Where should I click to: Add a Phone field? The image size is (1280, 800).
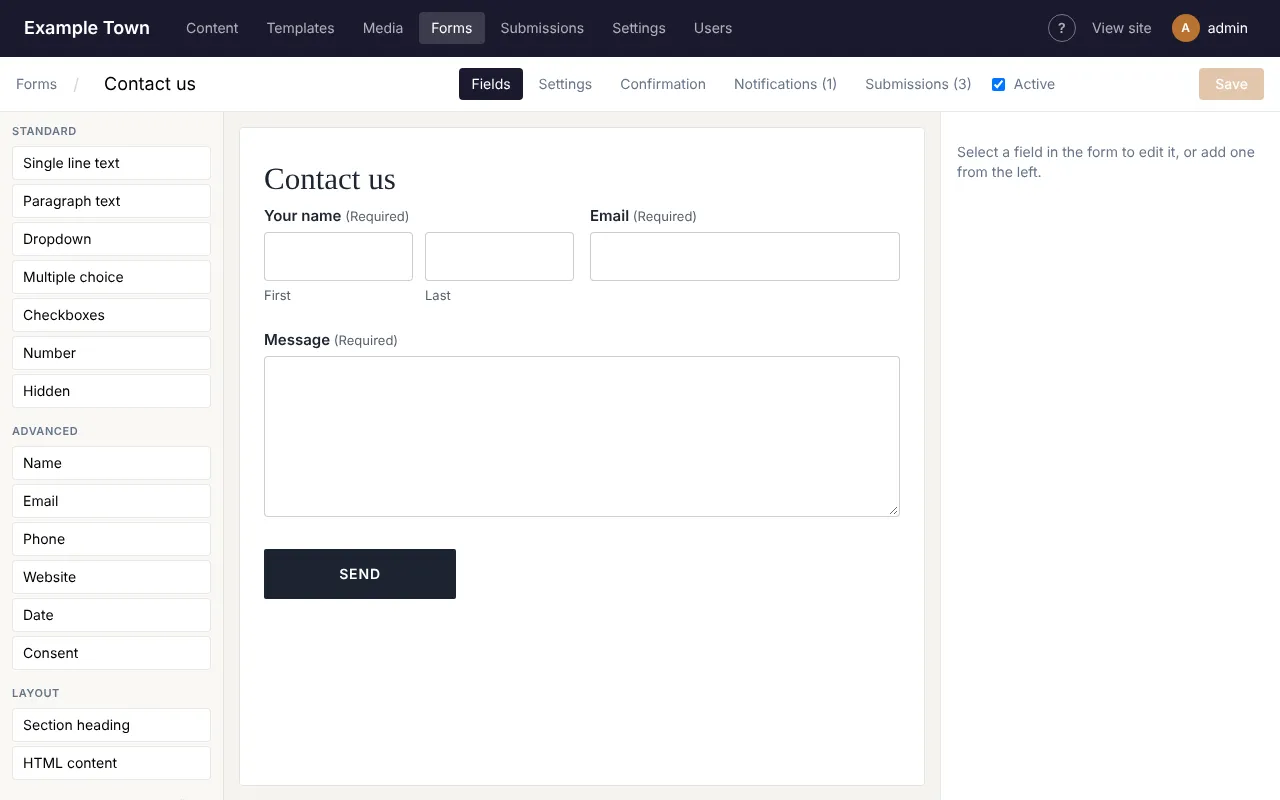(111, 539)
